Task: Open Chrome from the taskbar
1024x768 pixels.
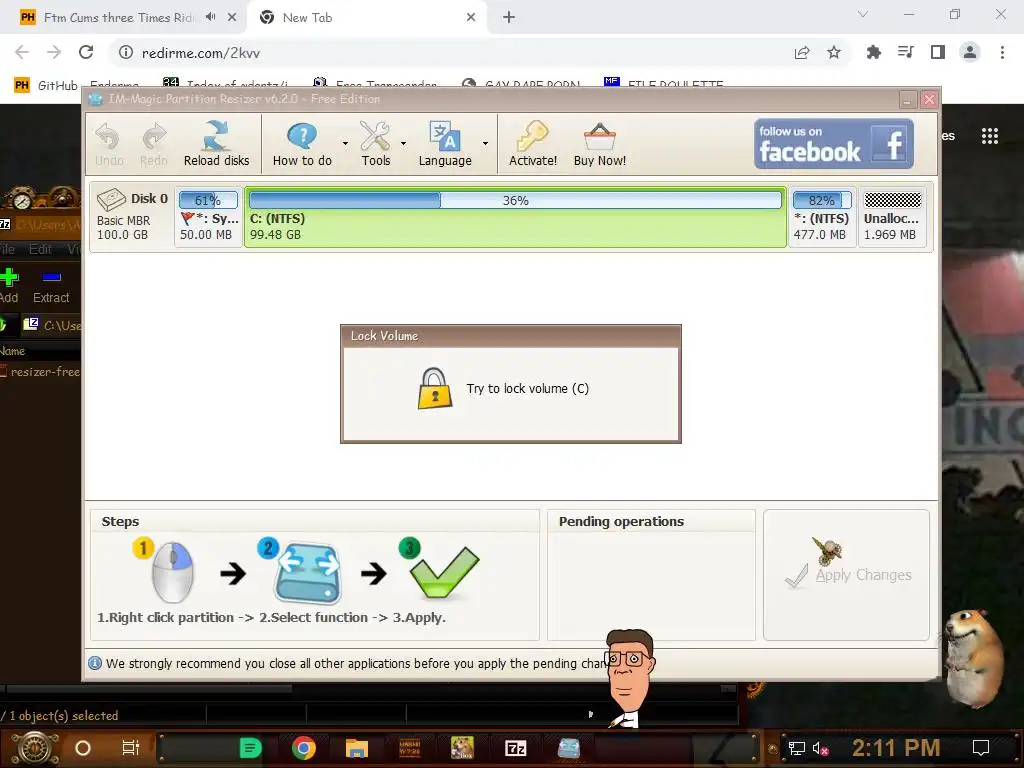Action: 304,748
